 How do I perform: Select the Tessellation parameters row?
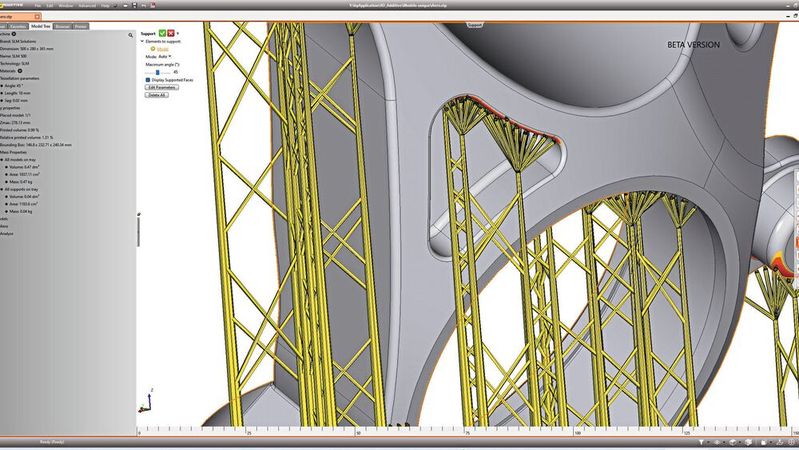[19, 78]
